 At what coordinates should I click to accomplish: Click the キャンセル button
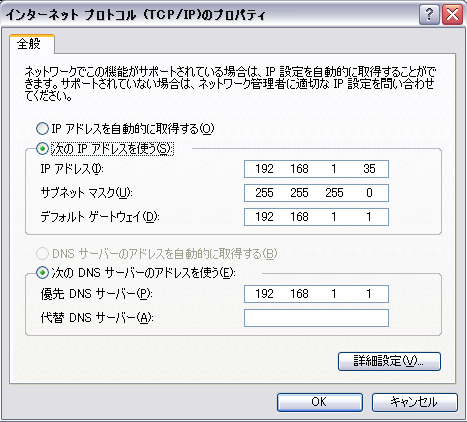tap(415, 402)
